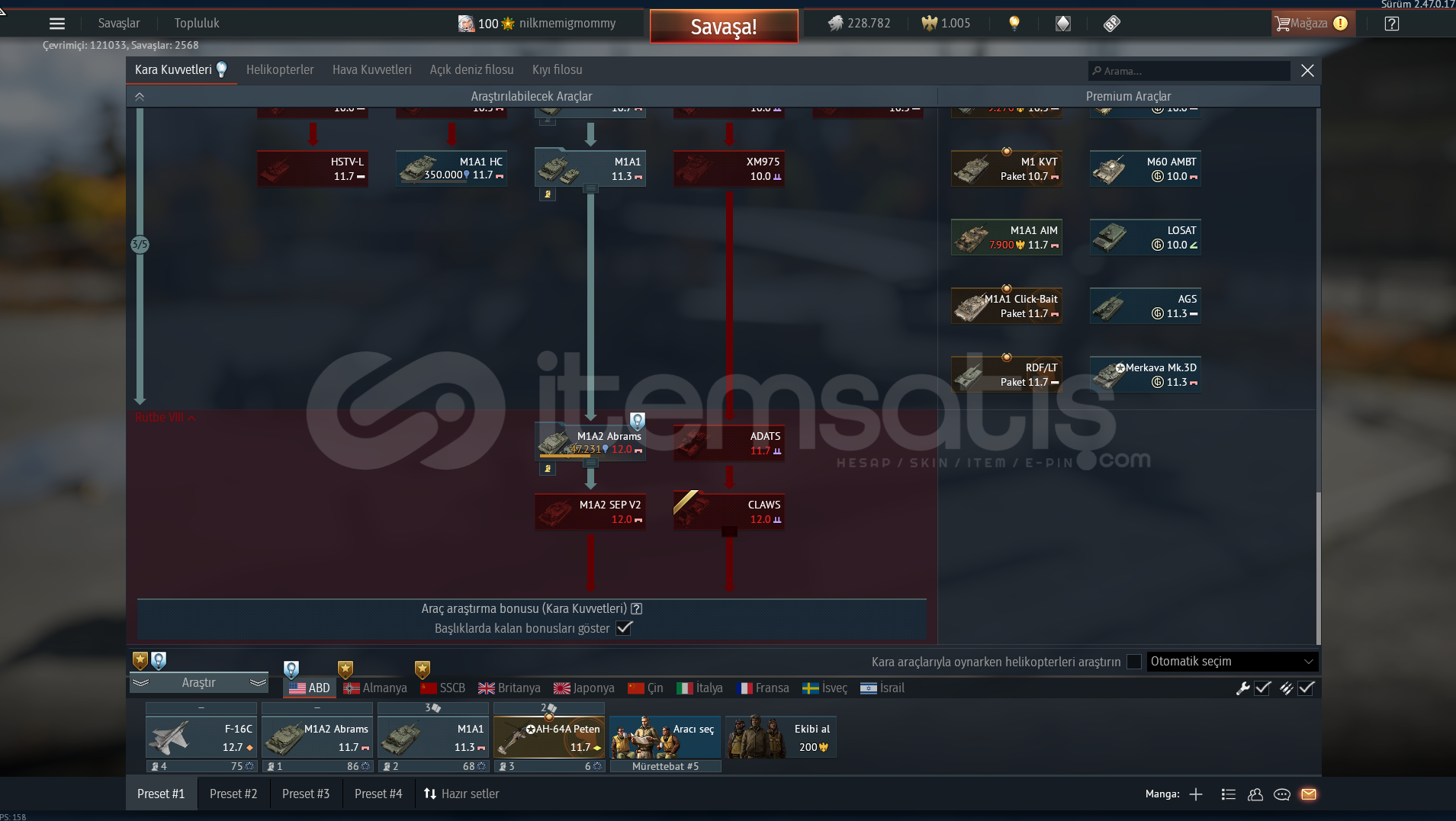Open Savaşlar menu

click(119, 24)
